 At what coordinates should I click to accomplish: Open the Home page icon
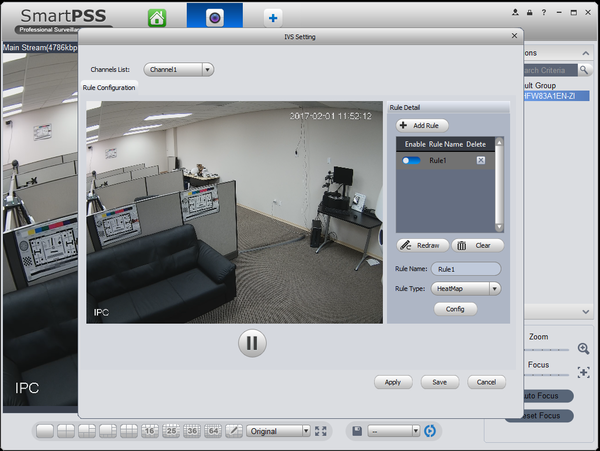click(x=157, y=18)
